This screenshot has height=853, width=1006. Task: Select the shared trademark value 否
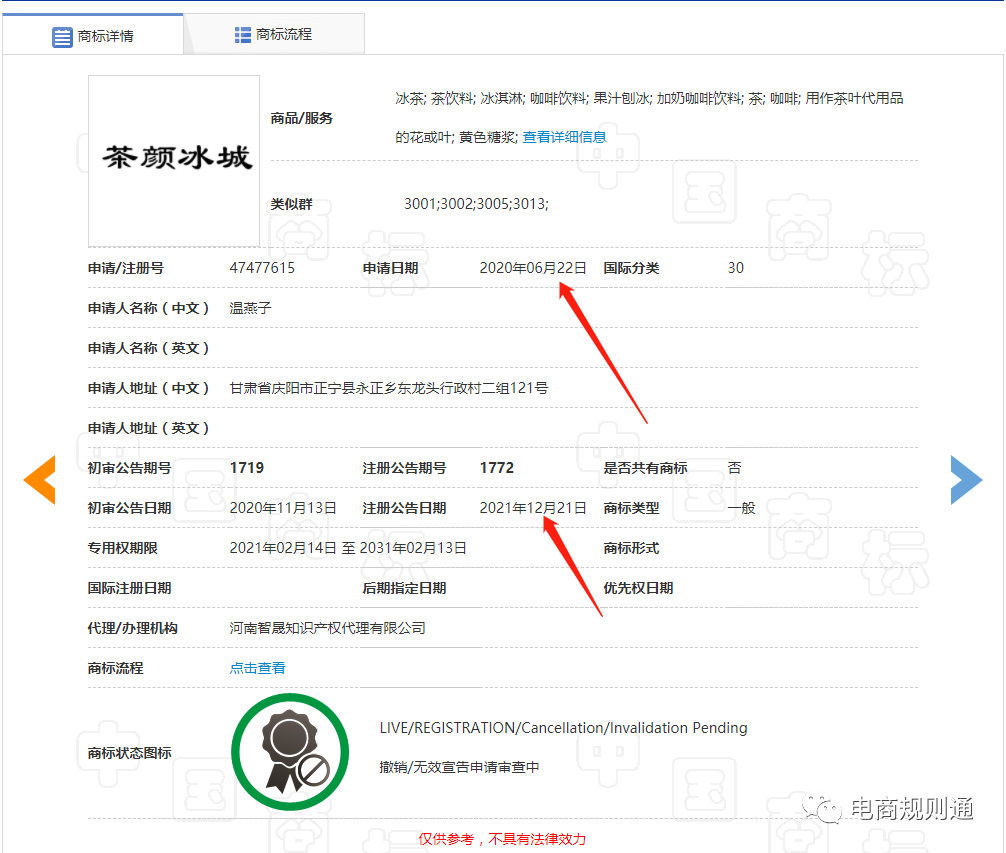click(735, 468)
